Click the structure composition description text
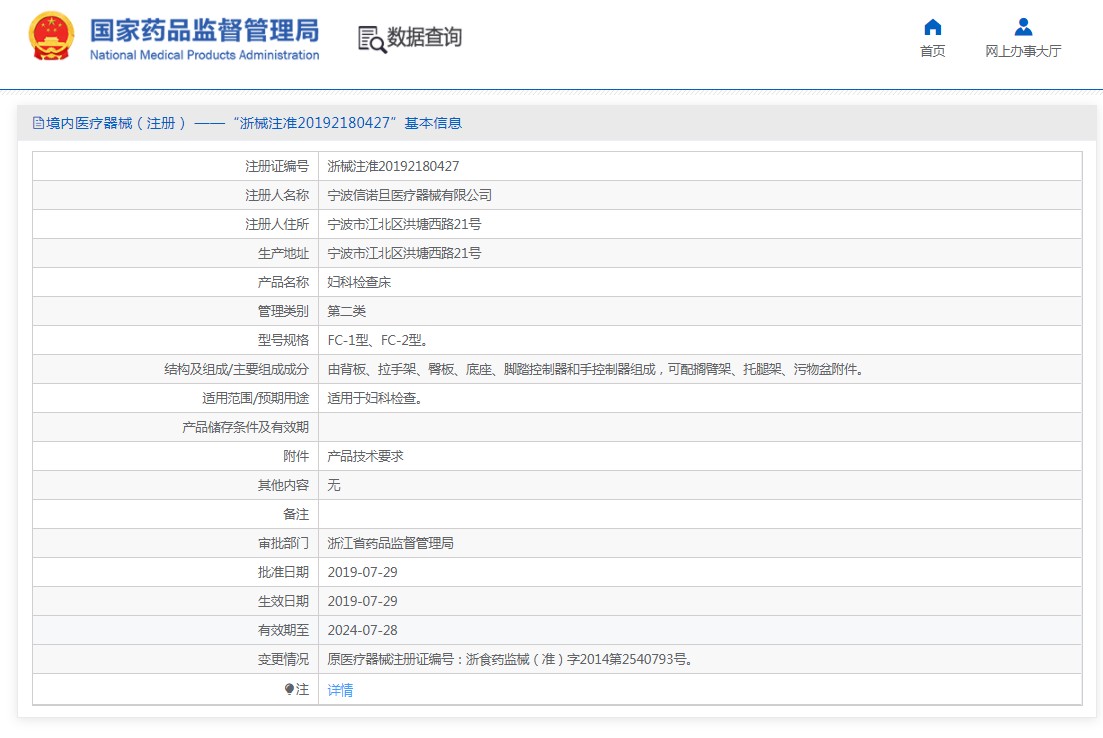The height and width of the screenshot is (738, 1103). pos(597,369)
